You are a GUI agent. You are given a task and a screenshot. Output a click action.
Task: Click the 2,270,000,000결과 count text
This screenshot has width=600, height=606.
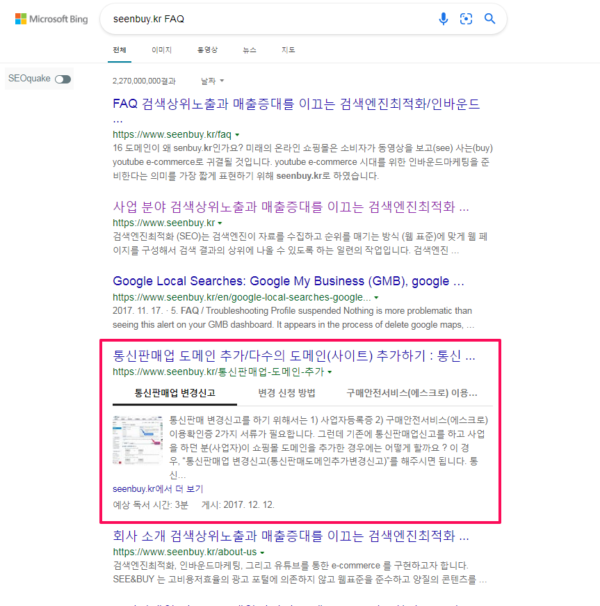pyautogui.click(x=144, y=81)
